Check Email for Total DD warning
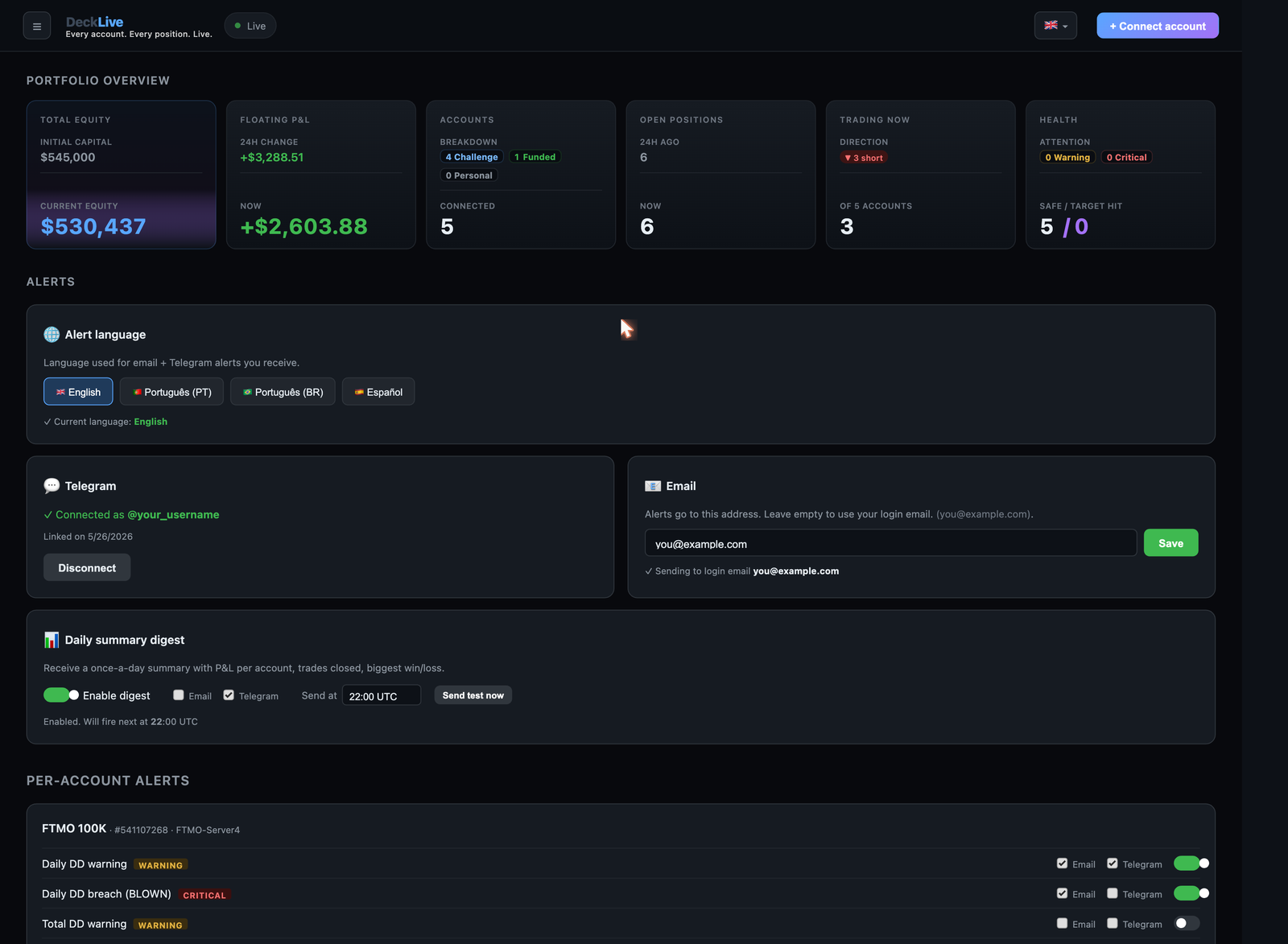 [x=1063, y=923]
